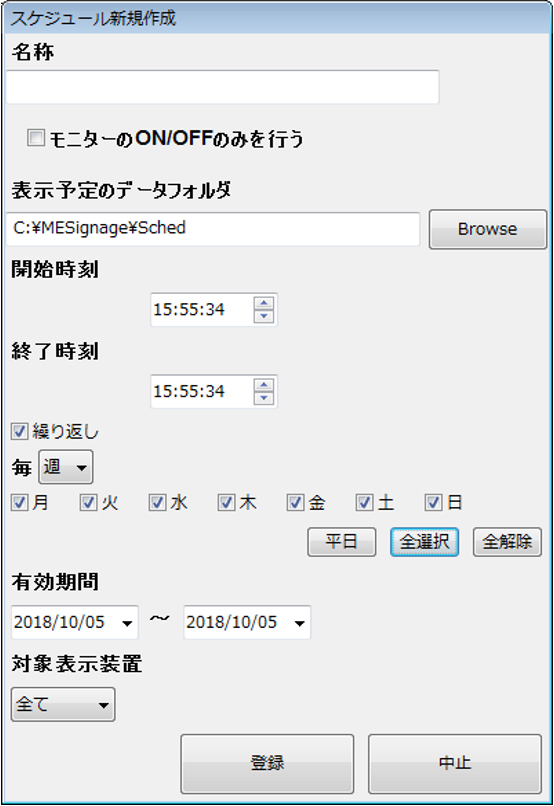Open the end date picker dropdown
The height and width of the screenshot is (806, 554).
pyautogui.click(x=300, y=623)
